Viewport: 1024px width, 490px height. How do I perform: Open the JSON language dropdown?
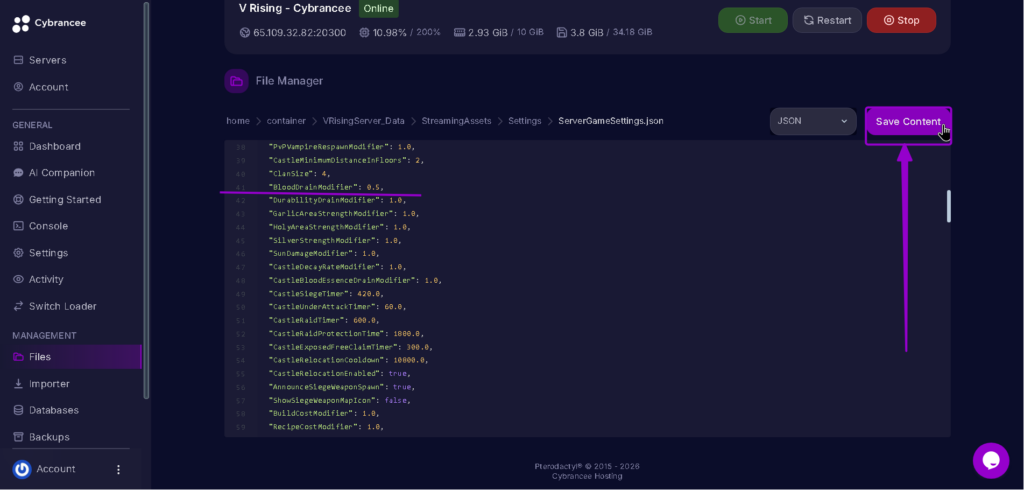(813, 122)
